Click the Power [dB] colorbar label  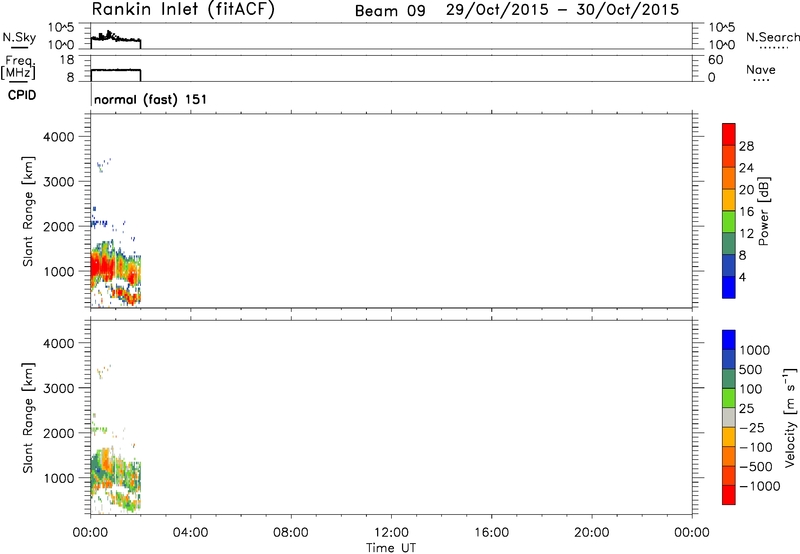coord(763,211)
